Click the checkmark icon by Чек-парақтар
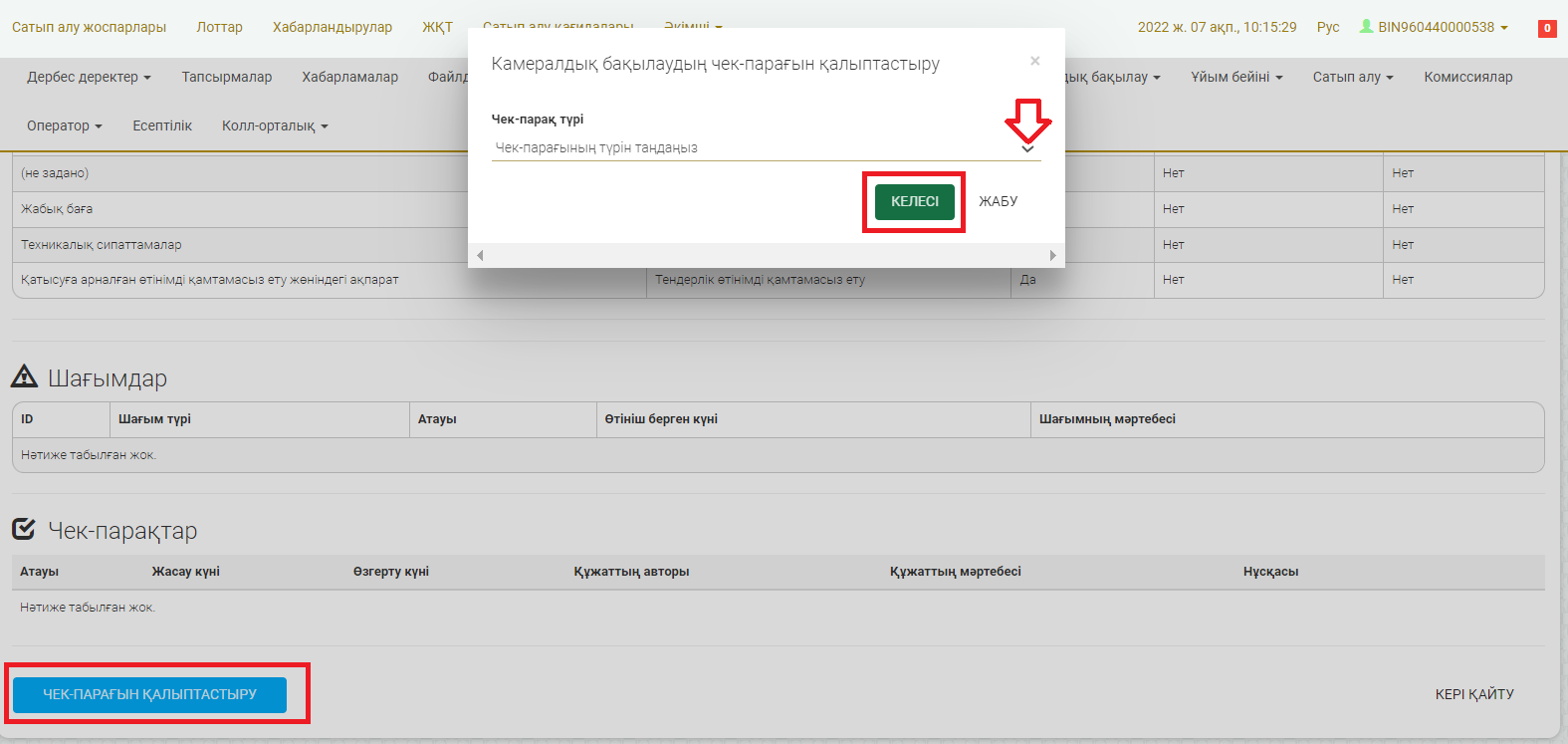The width and height of the screenshot is (1568, 744). pos(24,529)
